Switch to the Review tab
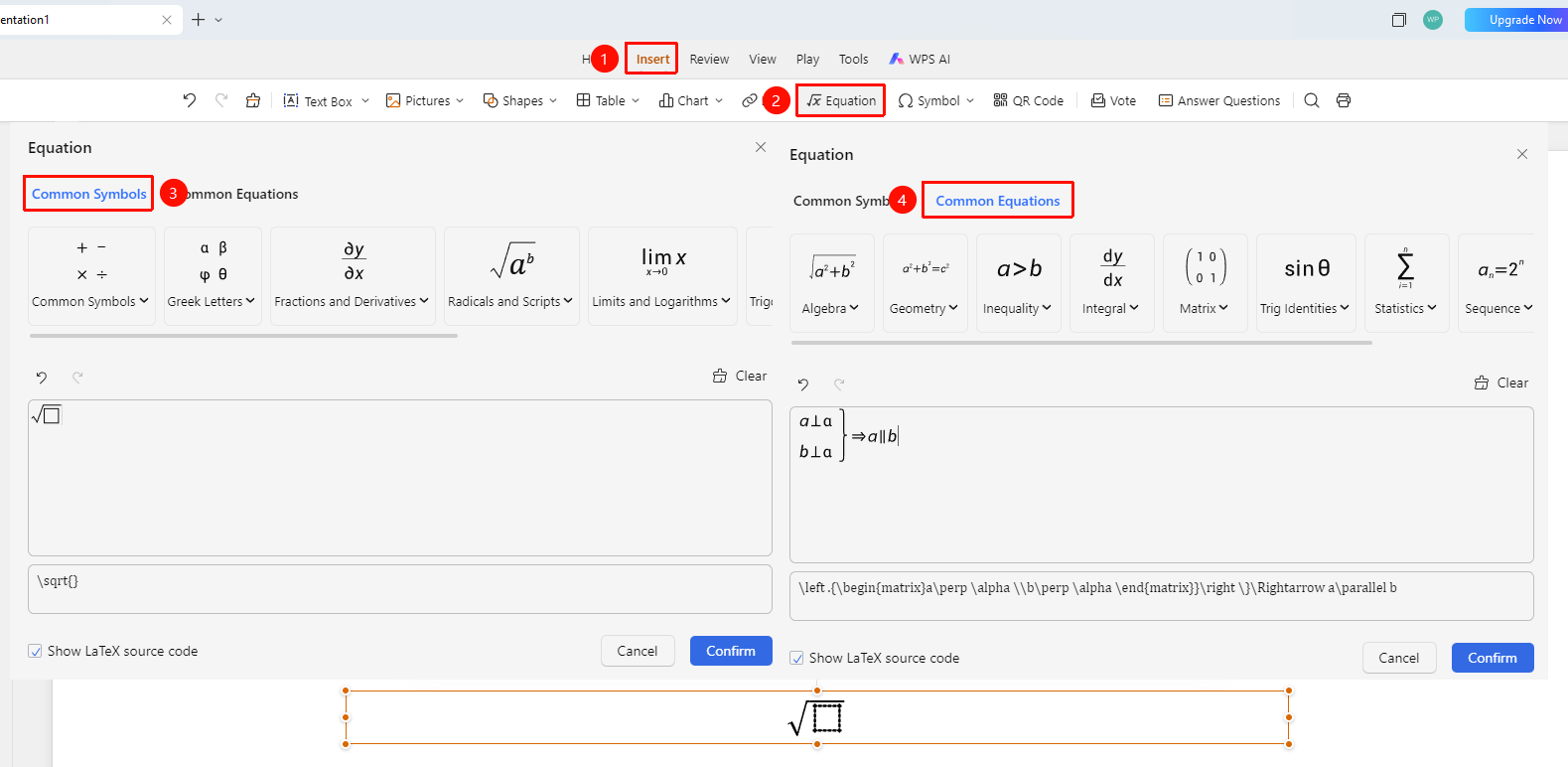 [x=709, y=59]
